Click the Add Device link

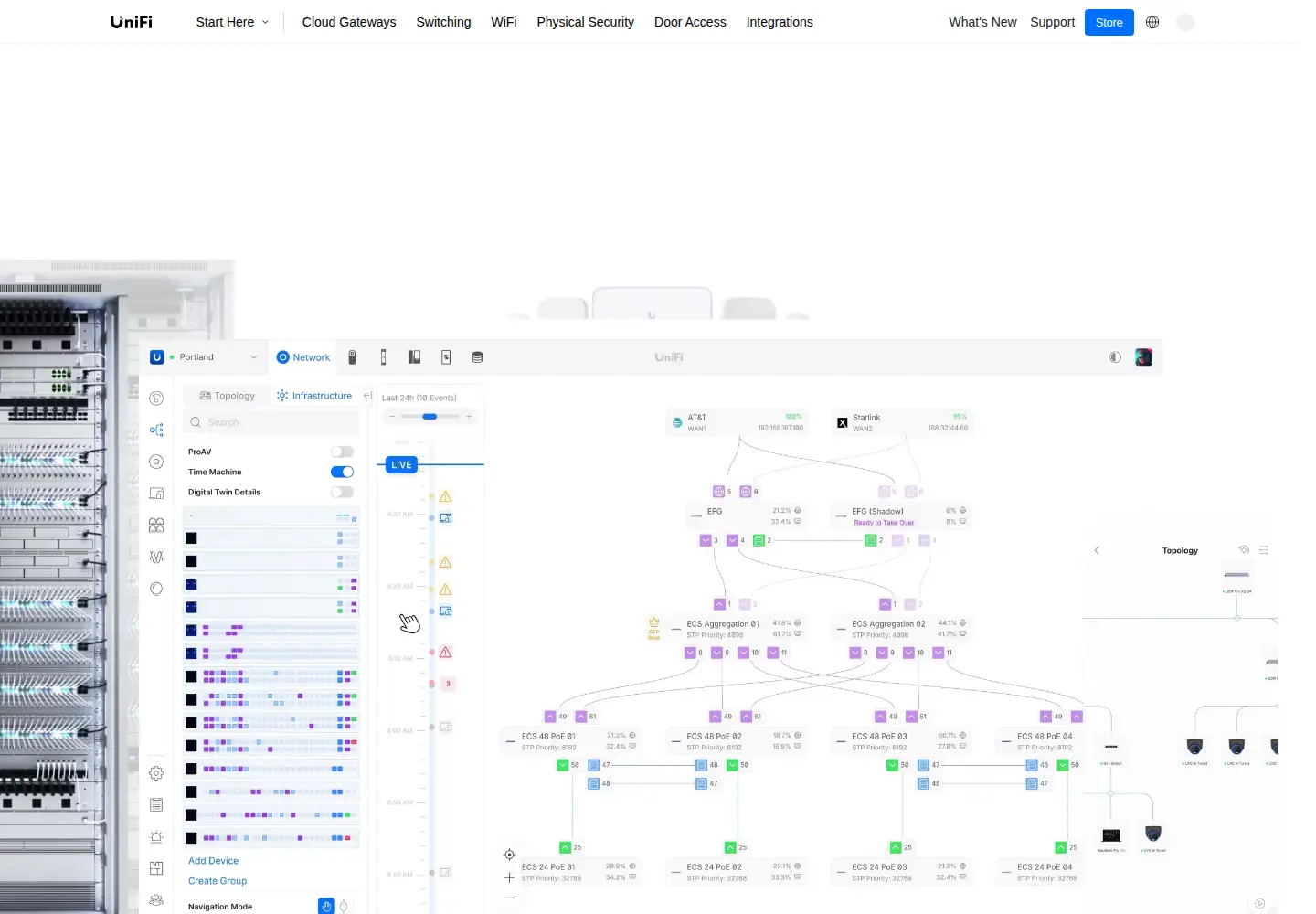[213, 861]
